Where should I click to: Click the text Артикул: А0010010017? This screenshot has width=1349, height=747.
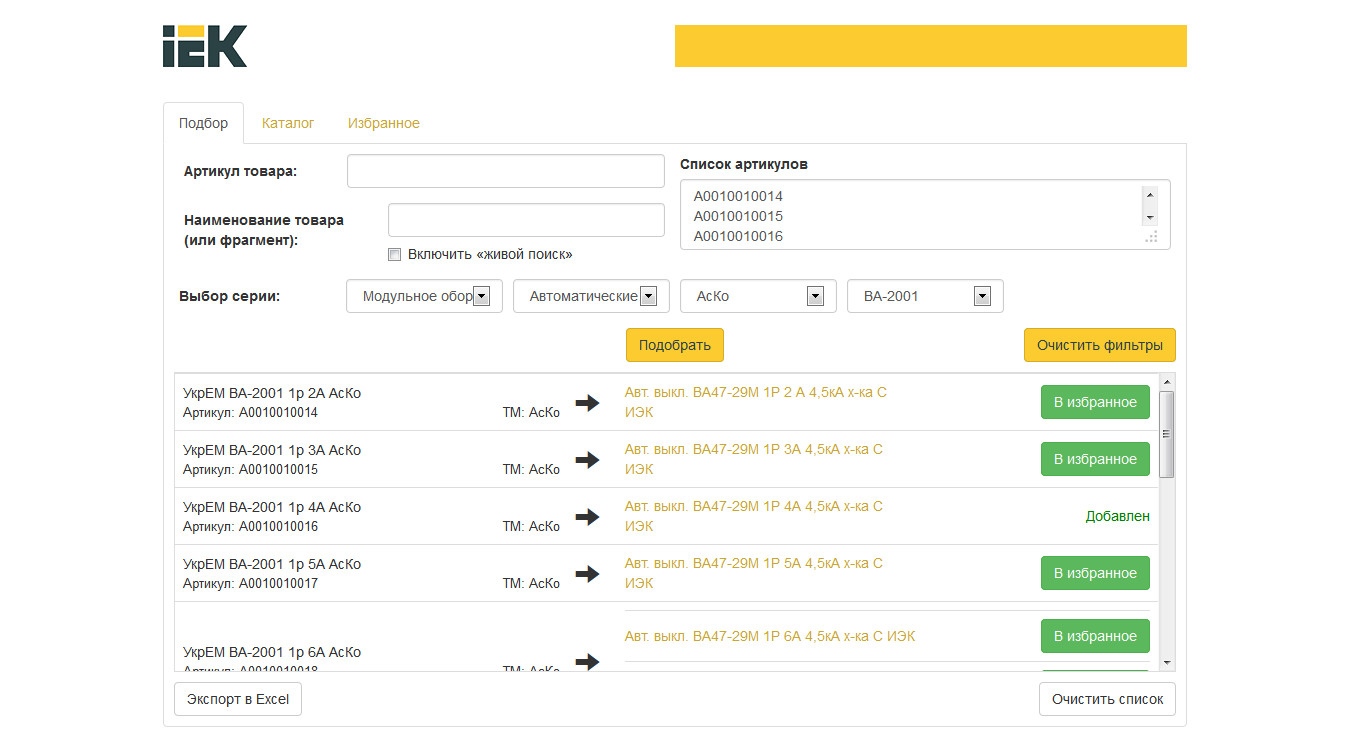[251, 583]
